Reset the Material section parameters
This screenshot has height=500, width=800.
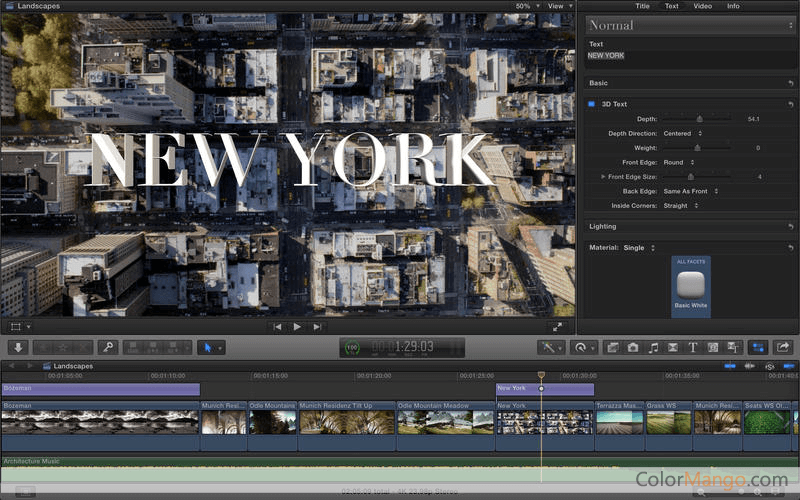tap(790, 248)
